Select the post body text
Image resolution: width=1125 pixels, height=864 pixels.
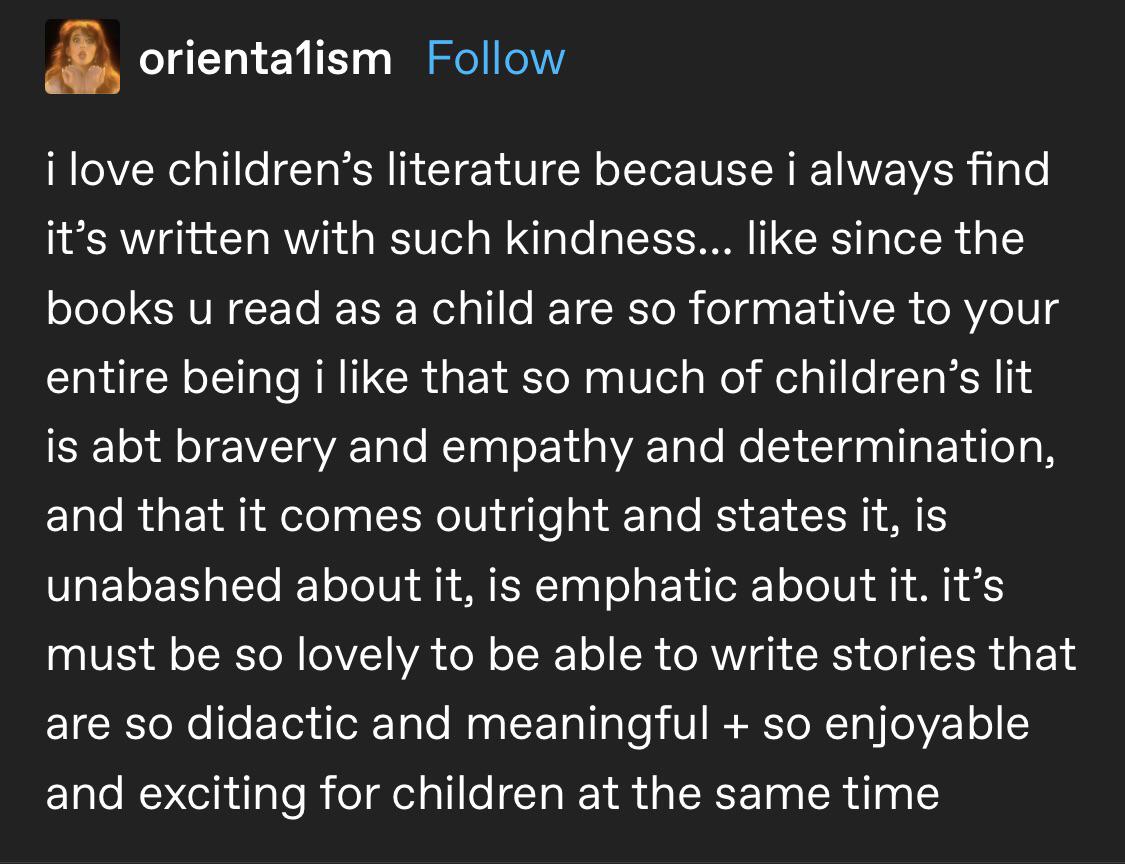coord(560,480)
